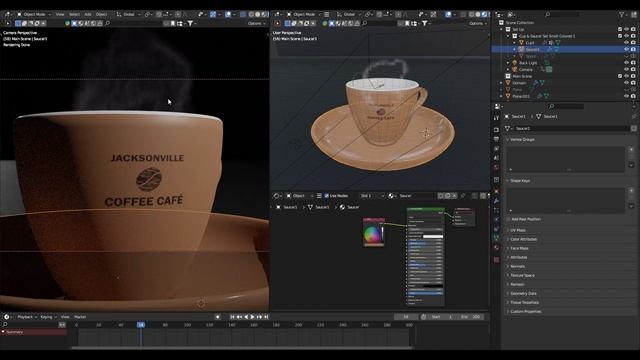Open the green Object Data properties tab
This screenshot has width=640, height=360.
tap(496, 238)
